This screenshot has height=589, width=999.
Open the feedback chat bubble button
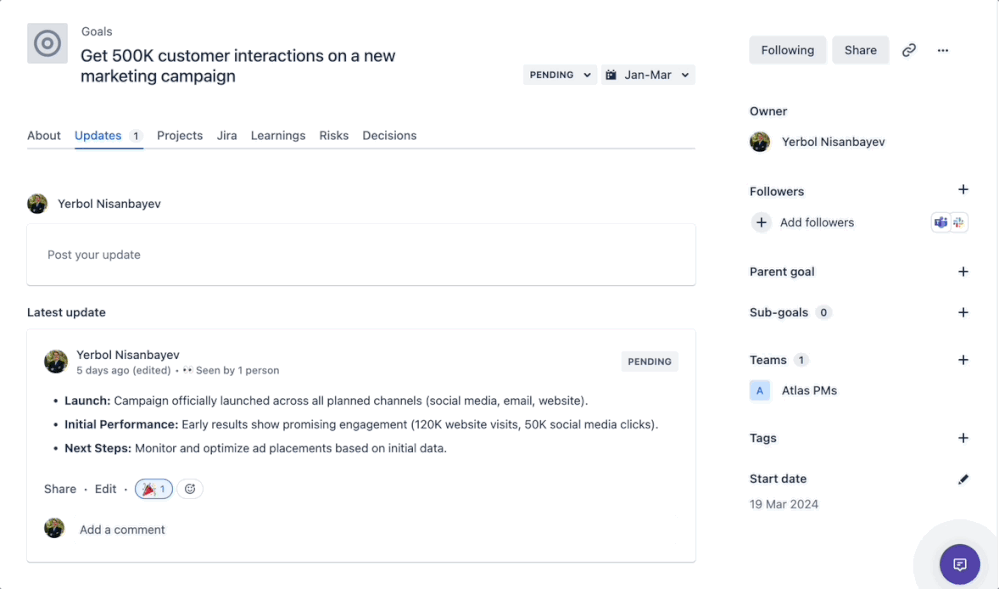(959, 564)
